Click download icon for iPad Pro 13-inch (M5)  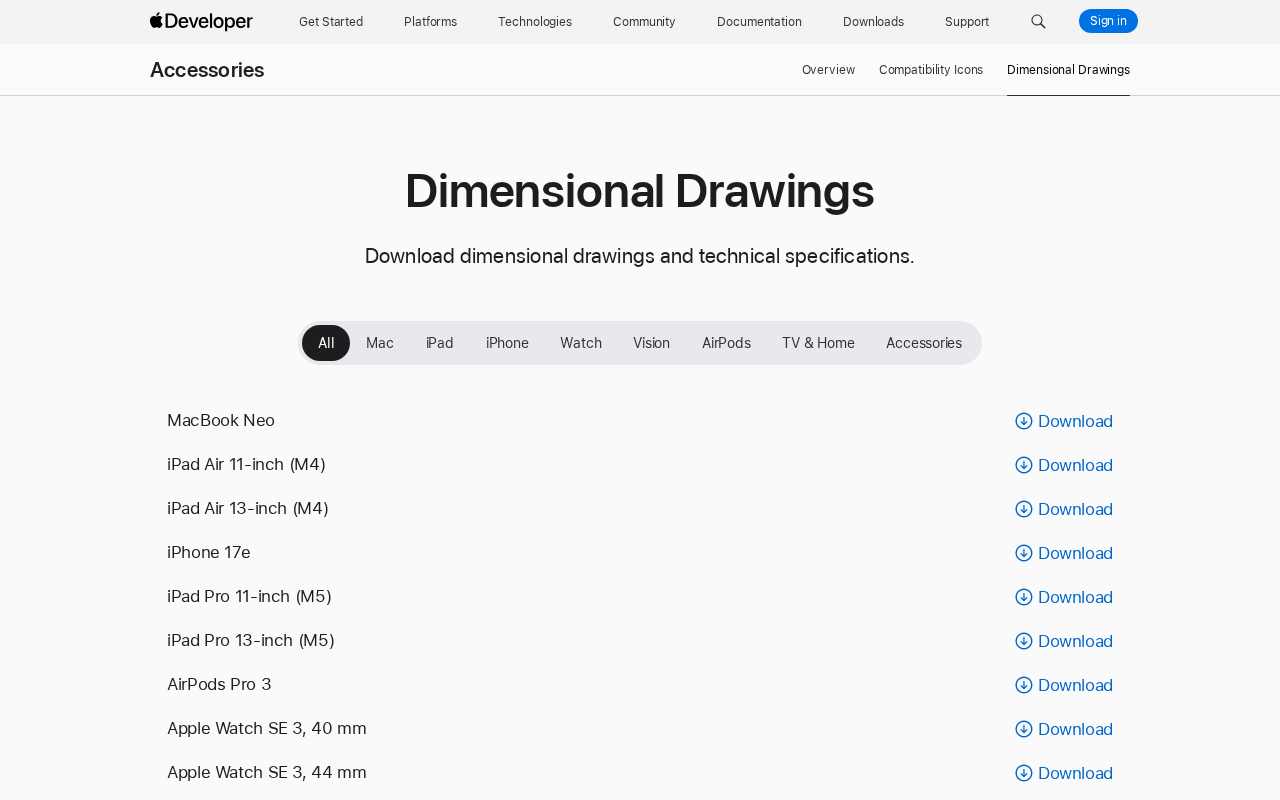point(1024,641)
